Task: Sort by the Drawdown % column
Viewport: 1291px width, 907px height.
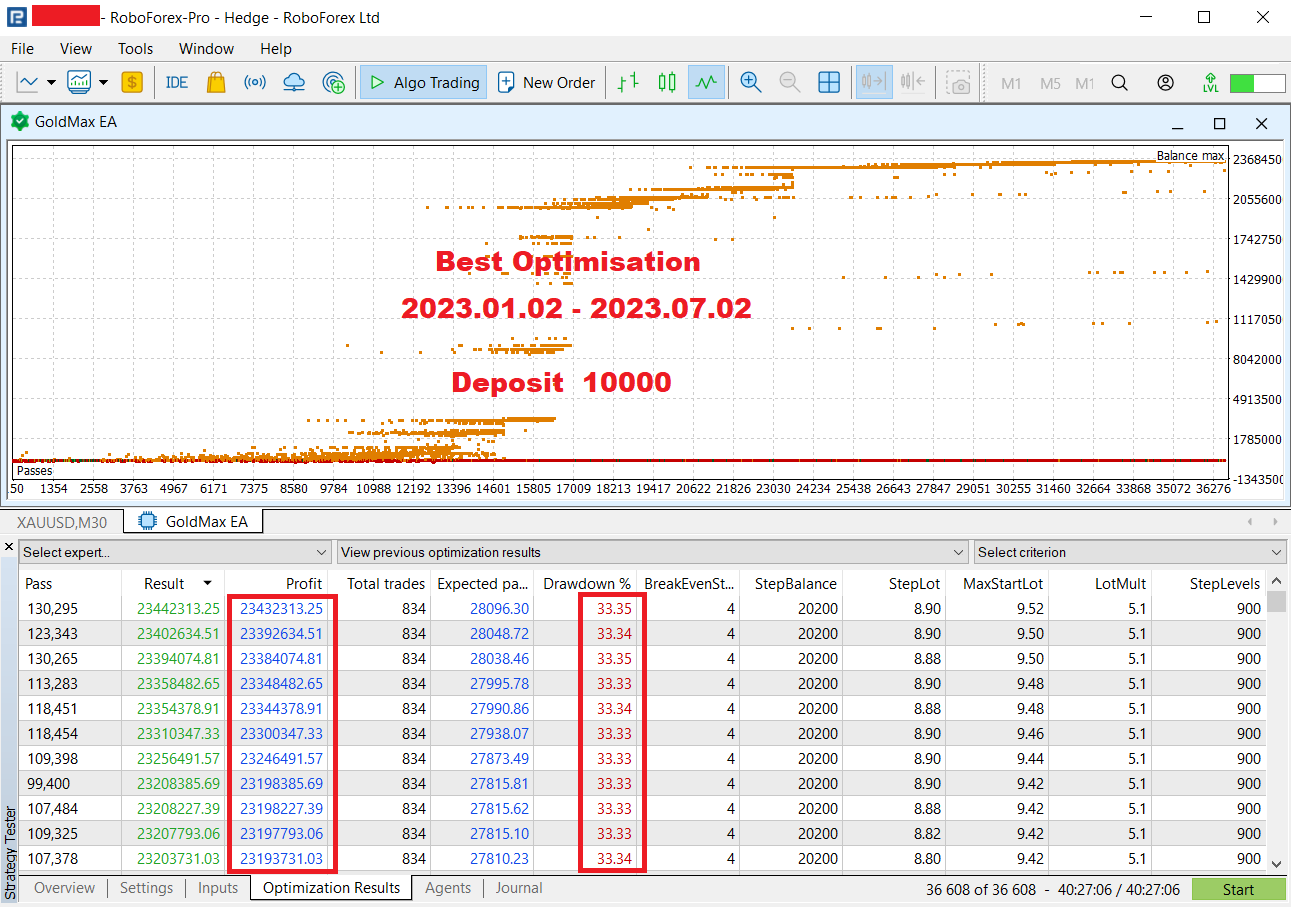Action: tap(587, 584)
